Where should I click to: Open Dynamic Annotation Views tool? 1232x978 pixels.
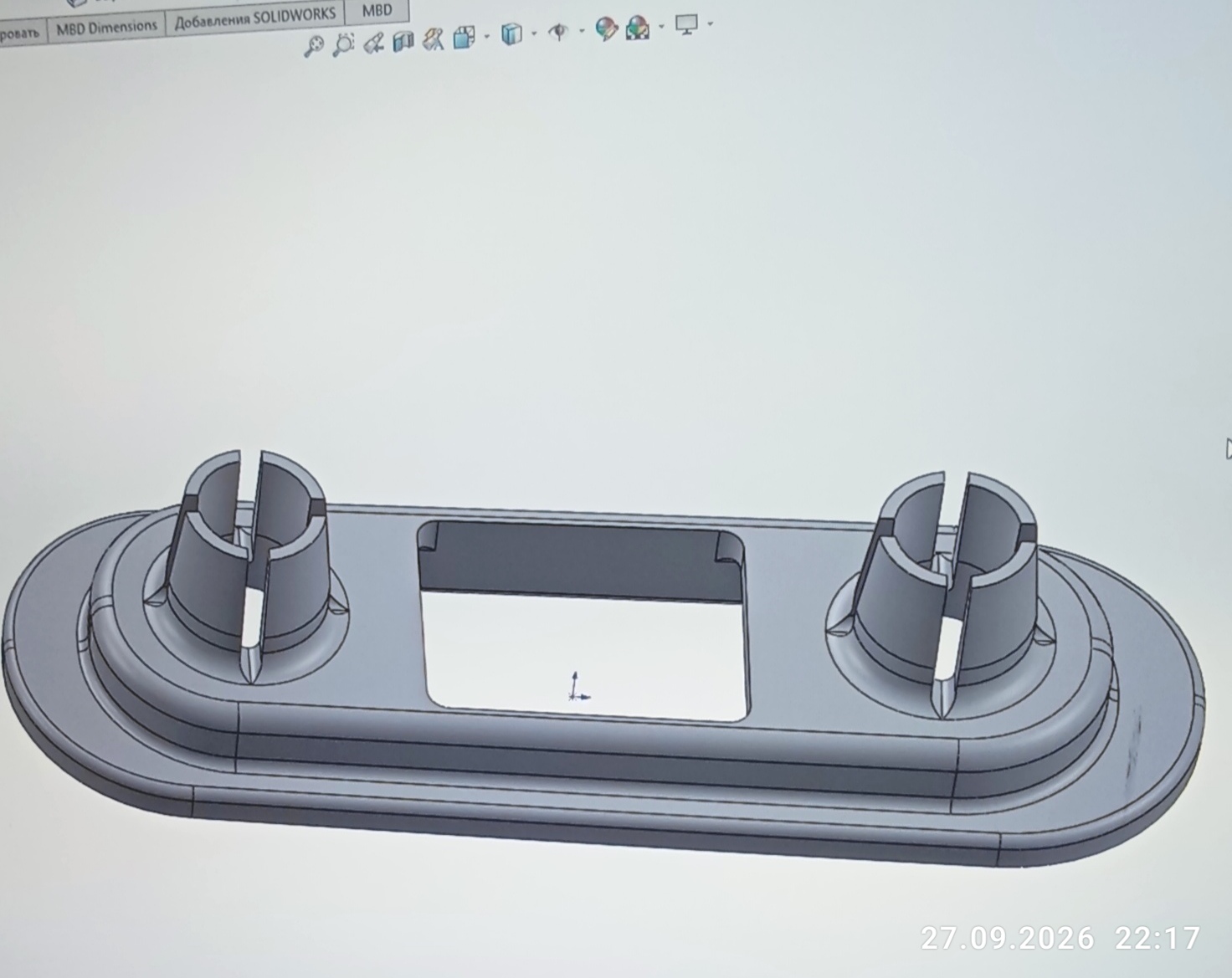(x=434, y=38)
